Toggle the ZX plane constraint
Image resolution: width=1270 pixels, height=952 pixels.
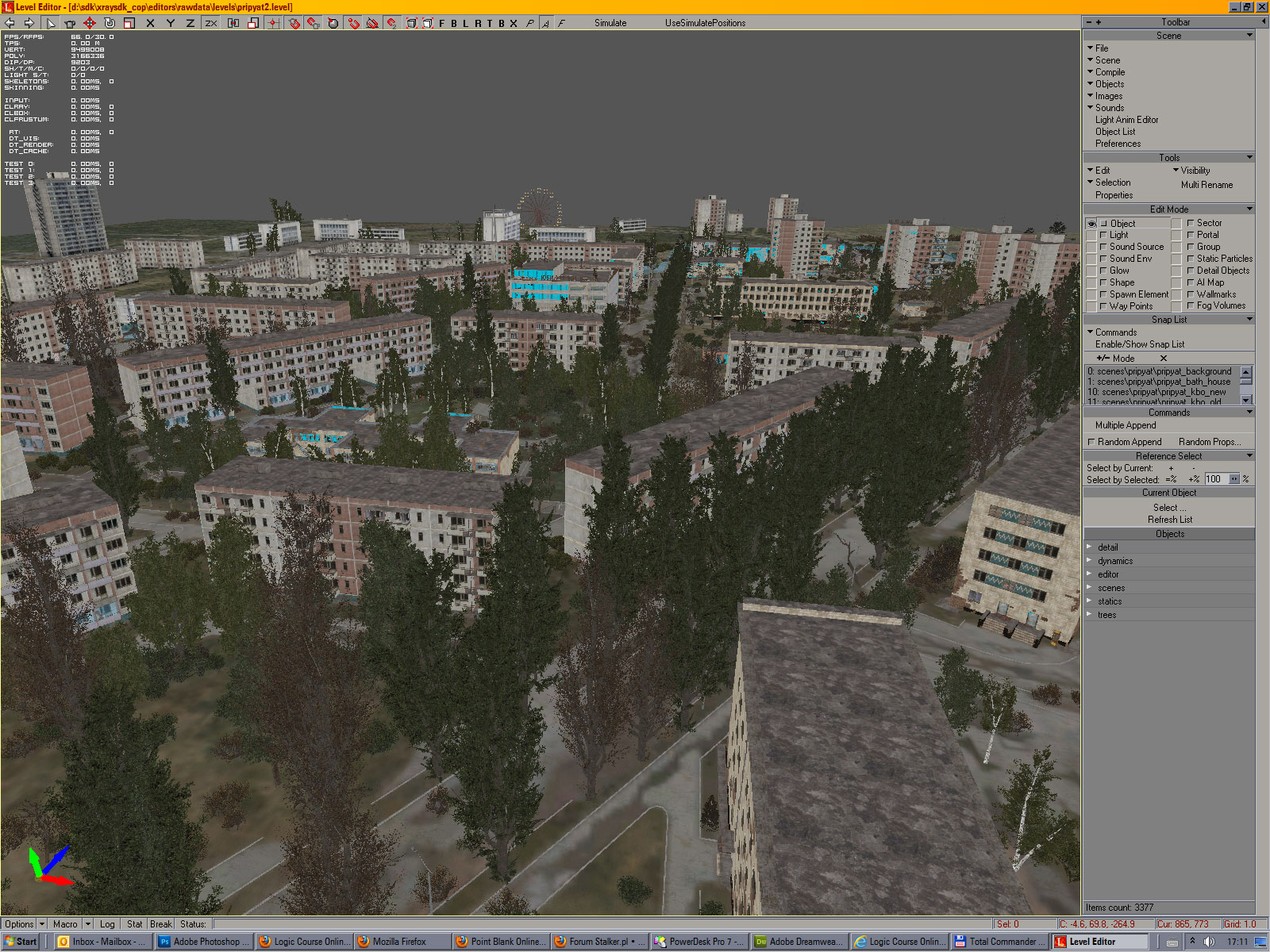click(x=211, y=23)
